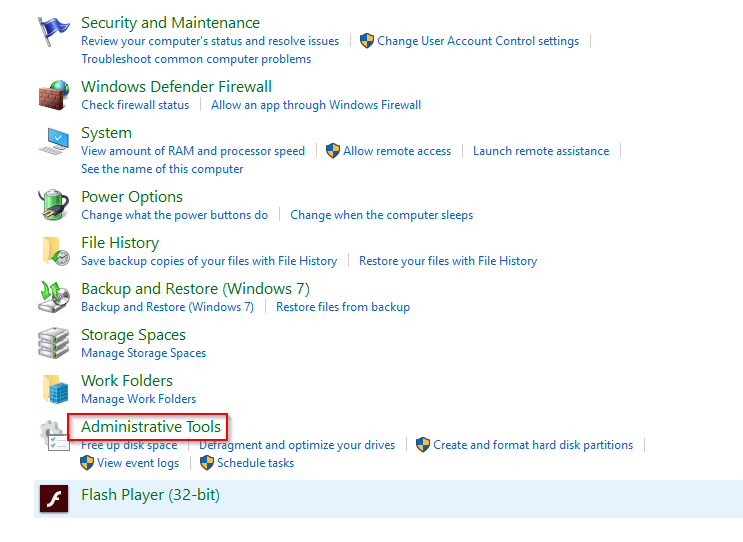The width and height of the screenshot is (743, 542).
Task: Open the Schedule tasks link
Action: pos(255,463)
